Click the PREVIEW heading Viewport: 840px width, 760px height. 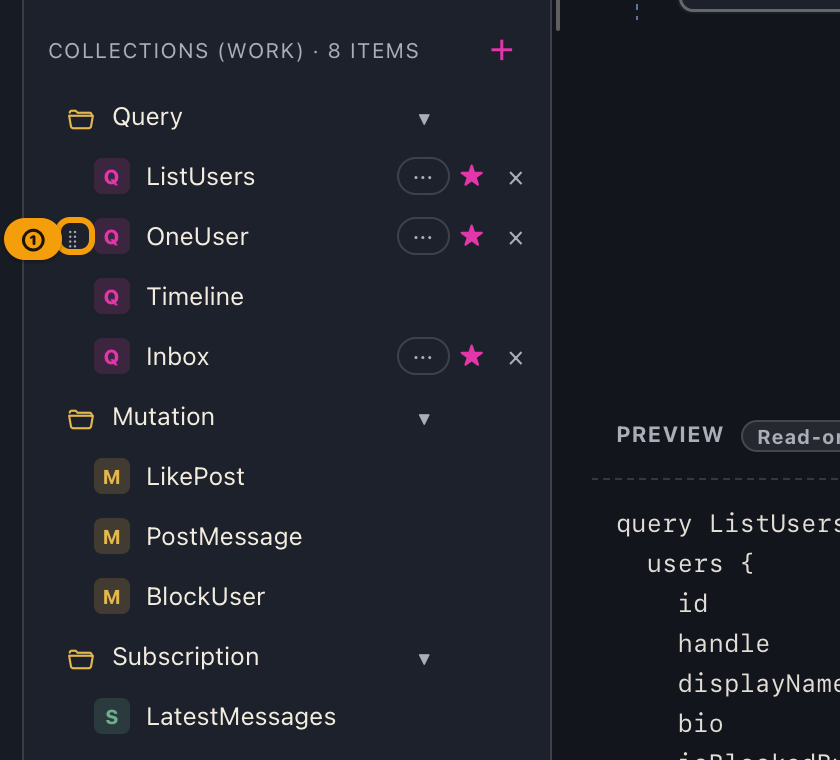[x=670, y=434]
